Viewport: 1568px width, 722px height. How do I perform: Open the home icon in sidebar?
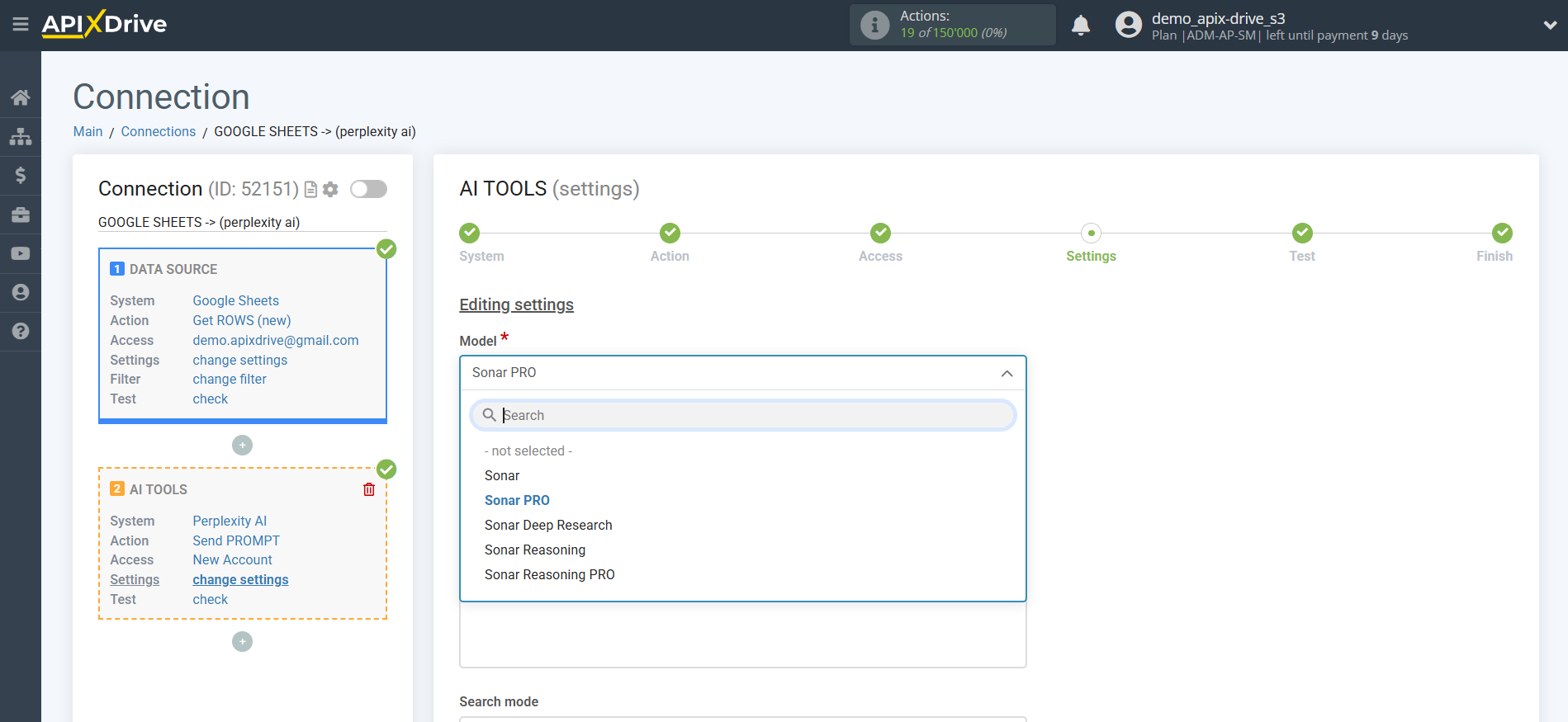21,97
